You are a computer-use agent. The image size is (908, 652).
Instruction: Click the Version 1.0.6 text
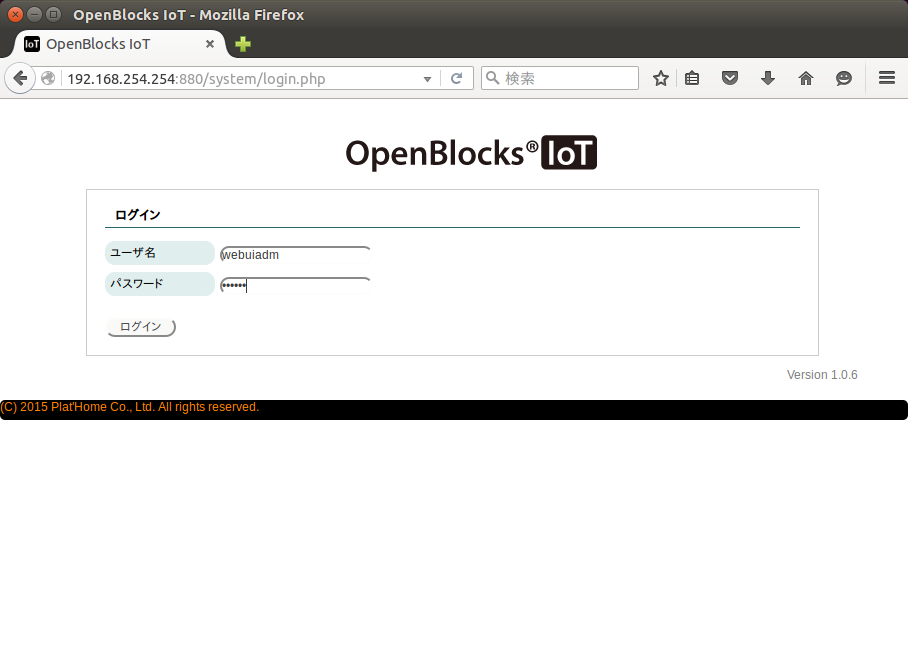click(x=822, y=375)
